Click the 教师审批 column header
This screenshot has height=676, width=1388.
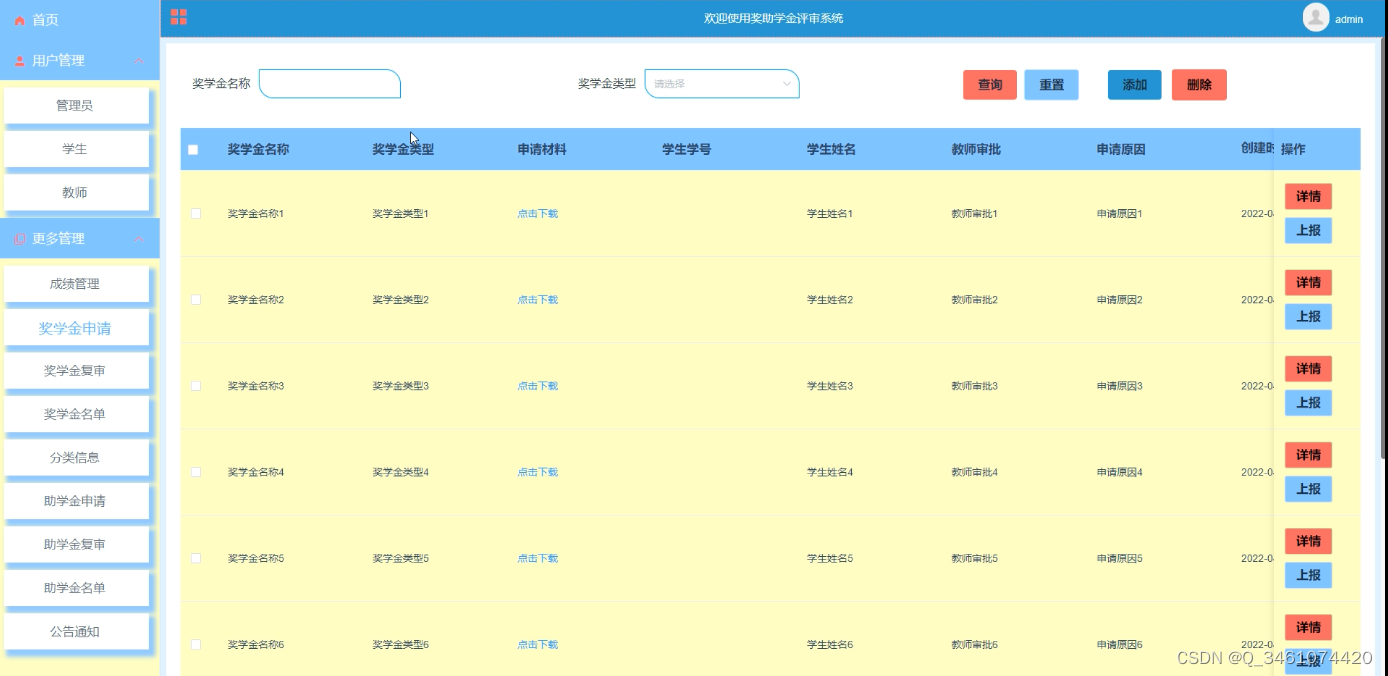click(976, 150)
